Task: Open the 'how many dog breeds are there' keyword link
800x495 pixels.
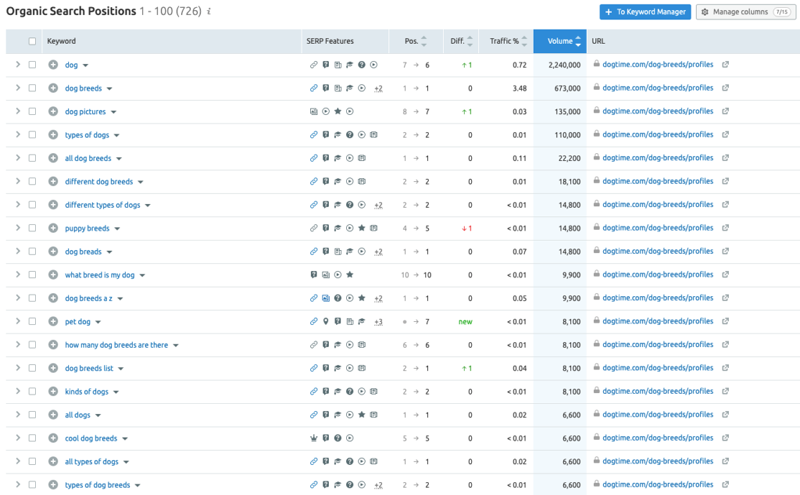Action: (x=116, y=345)
